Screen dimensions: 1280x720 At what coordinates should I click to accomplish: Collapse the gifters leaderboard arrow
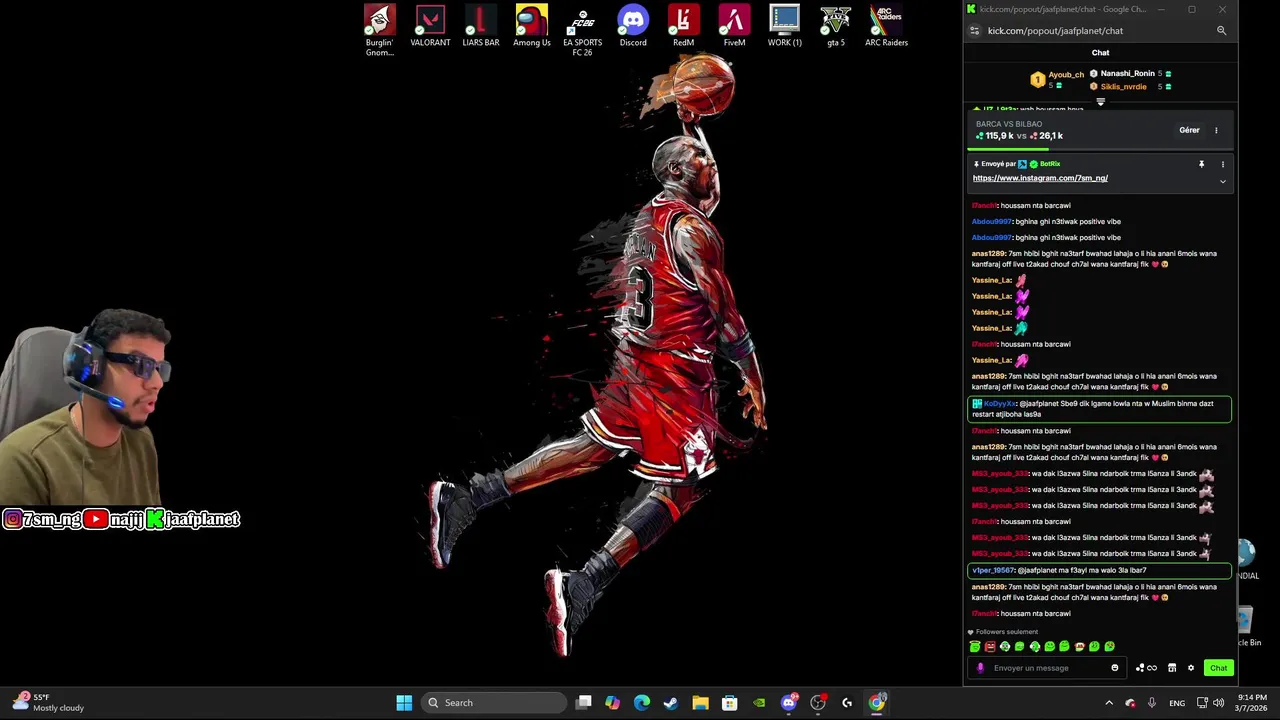pos(1100,101)
